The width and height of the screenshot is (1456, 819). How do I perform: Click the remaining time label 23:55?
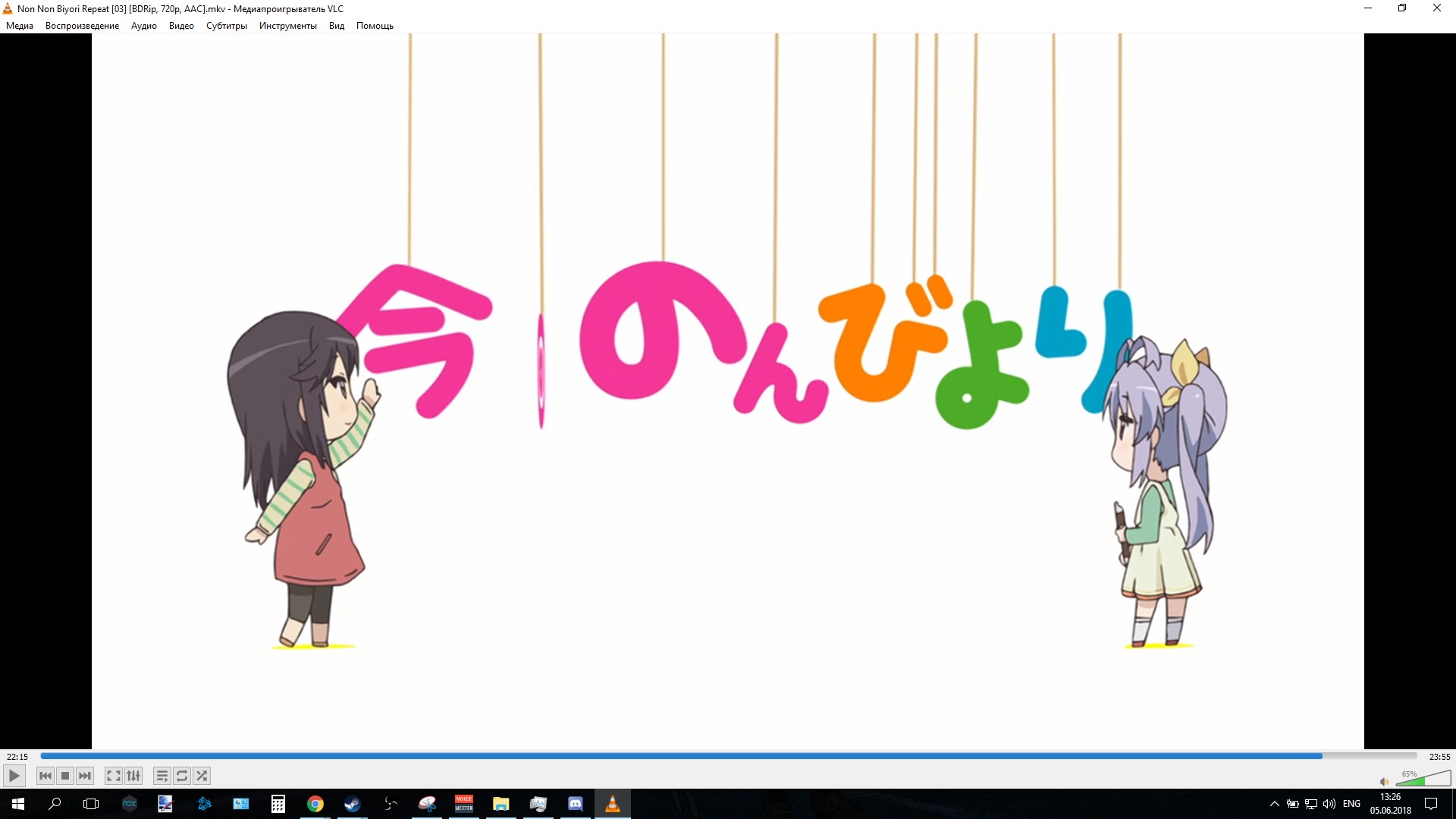coord(1439,756)
